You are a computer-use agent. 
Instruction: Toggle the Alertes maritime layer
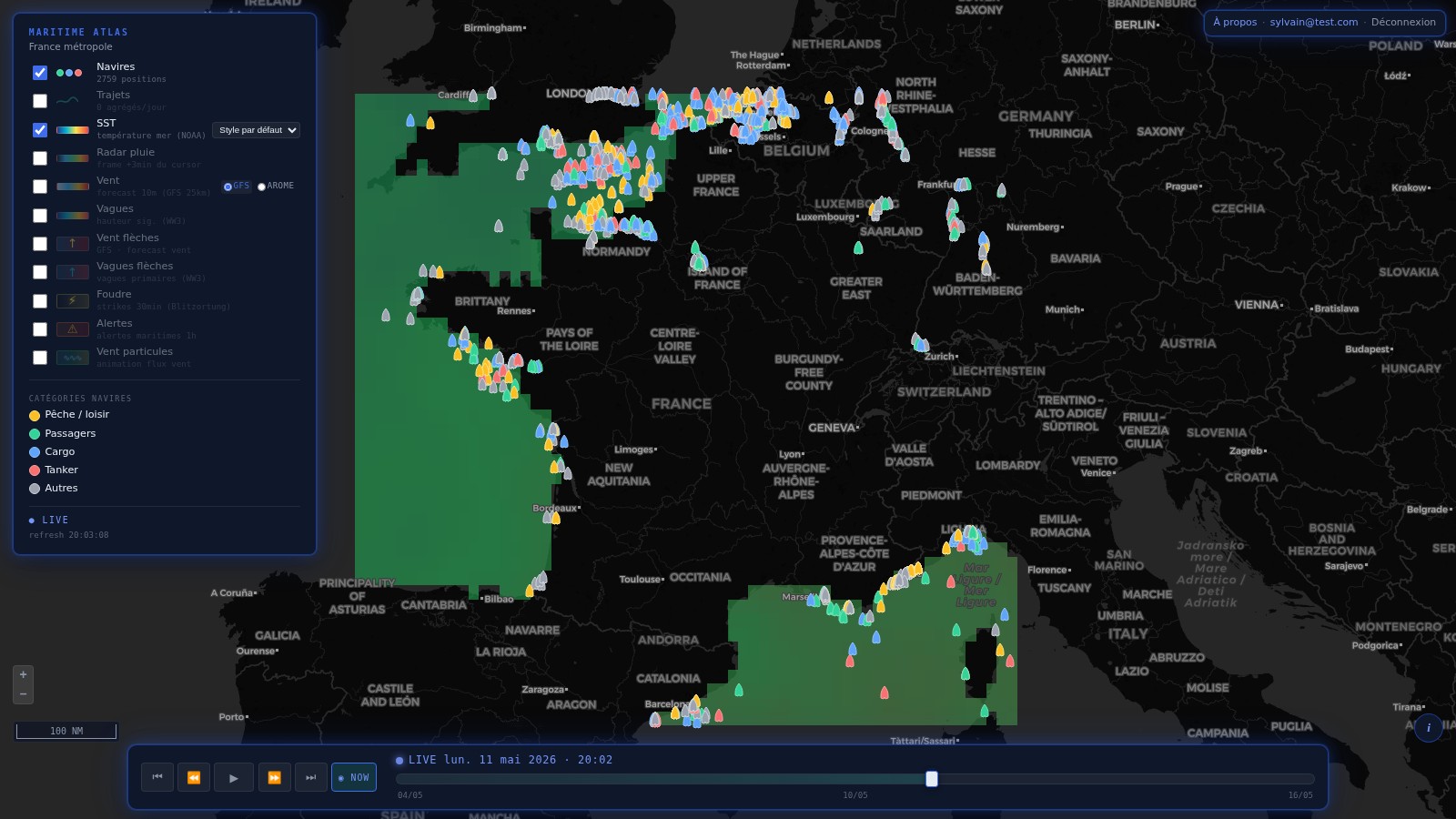[40, 329]
